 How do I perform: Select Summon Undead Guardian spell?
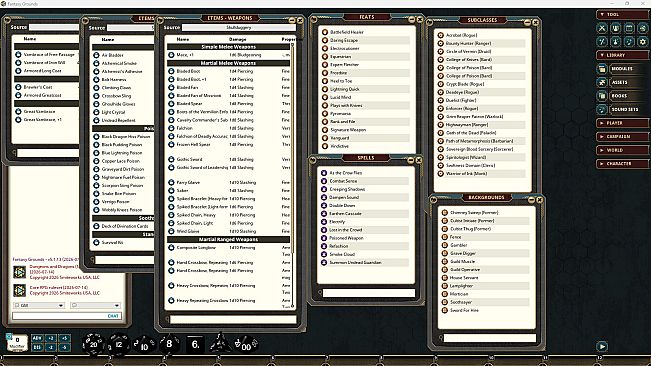point(355,262)
